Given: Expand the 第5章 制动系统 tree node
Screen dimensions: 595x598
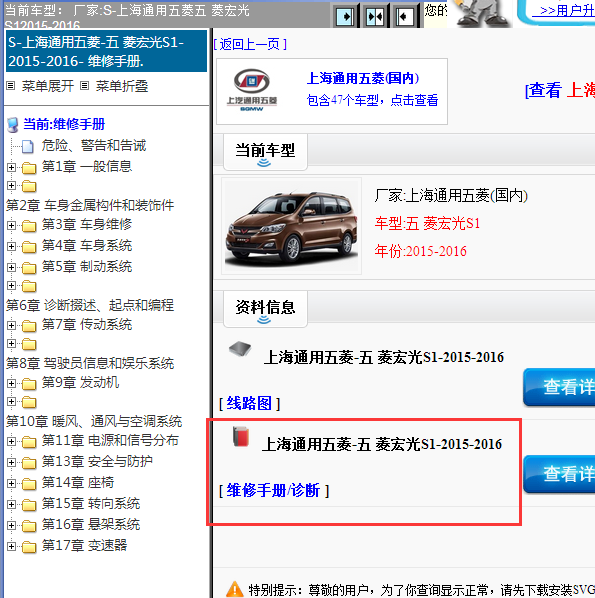Looking at the screenshot, I should (x=11, y=267).
